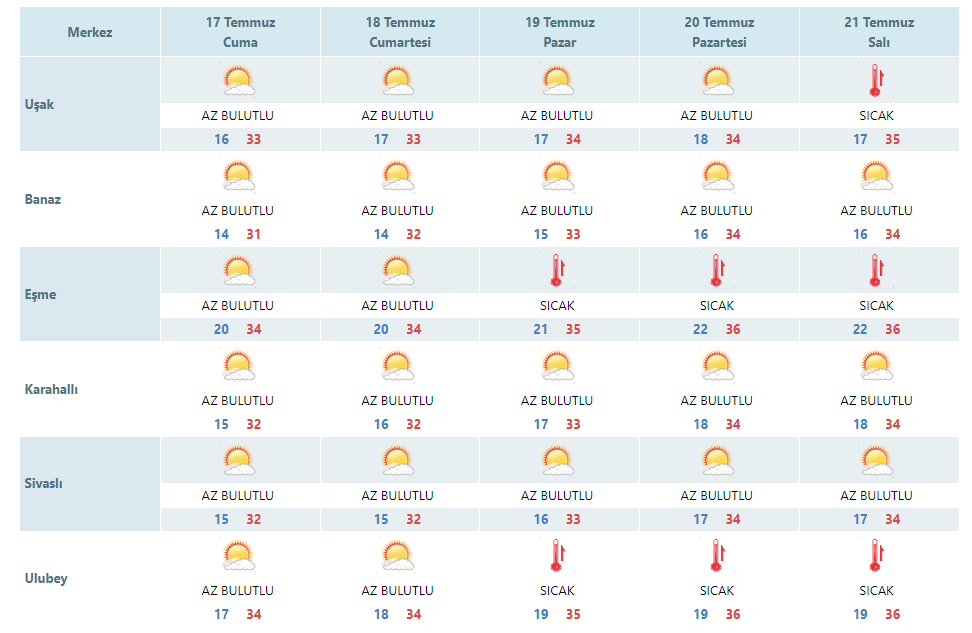Select the 19 Temmuz Pazar column header

(560, 32)
